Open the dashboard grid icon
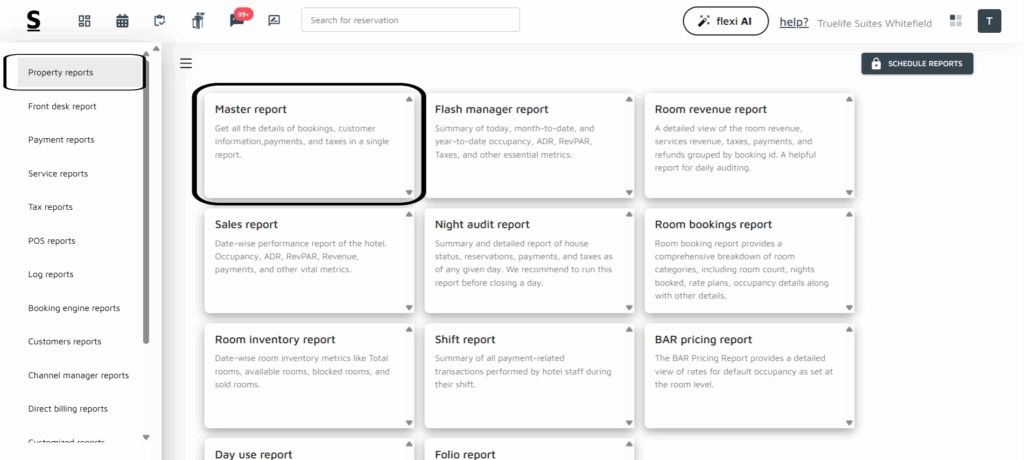Screen dimensions: 1024x460 click(x=84, y=21)
